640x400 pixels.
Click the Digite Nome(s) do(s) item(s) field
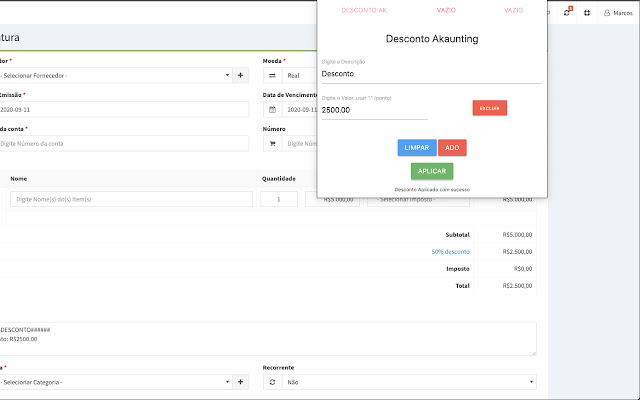tap(131, 199)
